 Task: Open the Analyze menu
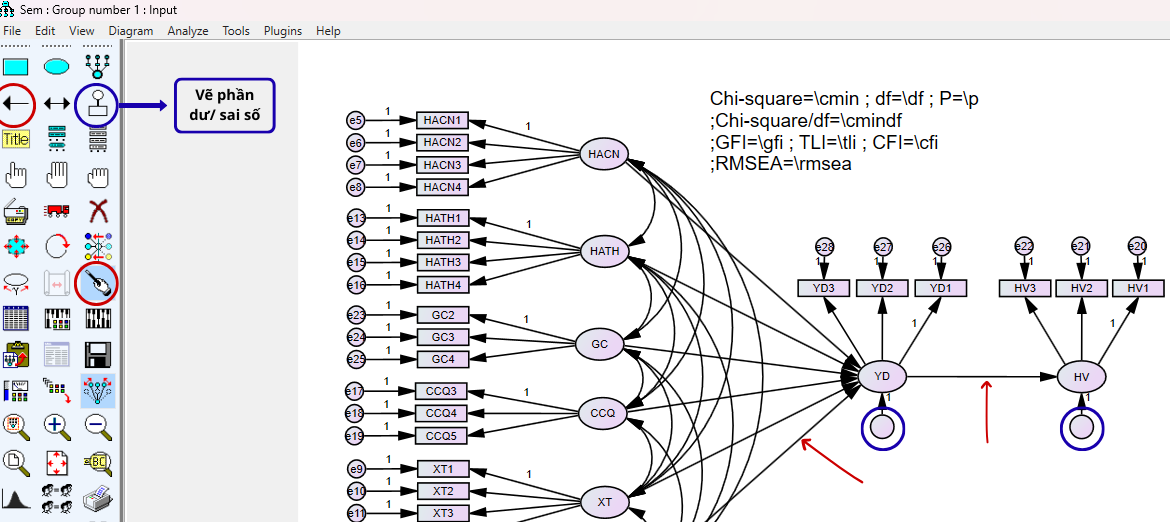(x=188, y=31)
